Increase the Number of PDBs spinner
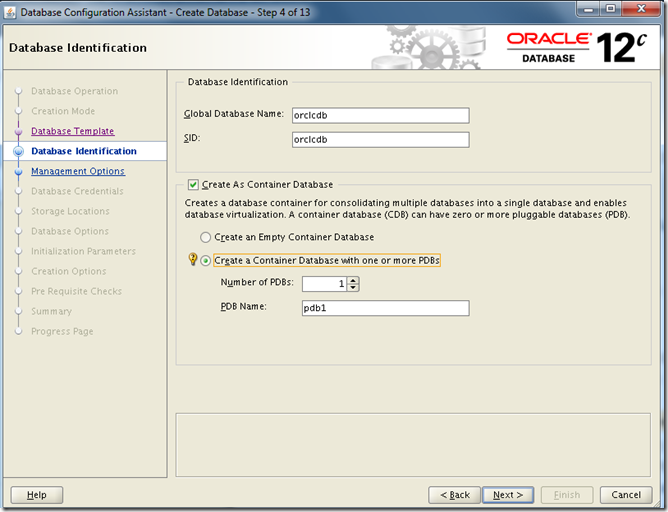This screenshot has width=668, height=512. pyautogui.click(x=353, y=280)
